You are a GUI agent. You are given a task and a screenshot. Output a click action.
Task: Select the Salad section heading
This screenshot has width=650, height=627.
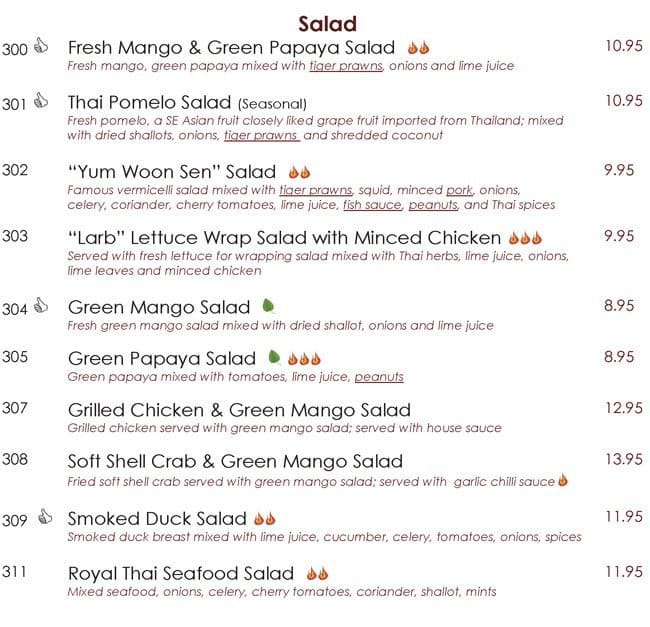pos(328,24)
